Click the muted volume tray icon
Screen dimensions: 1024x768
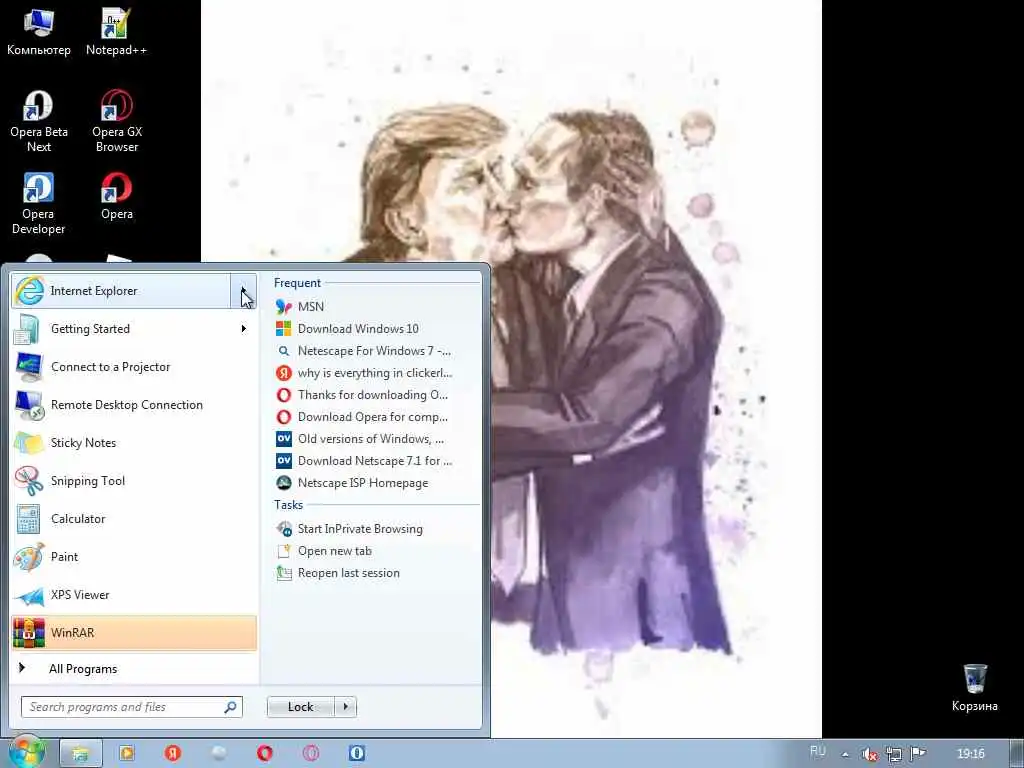[869, 754]
